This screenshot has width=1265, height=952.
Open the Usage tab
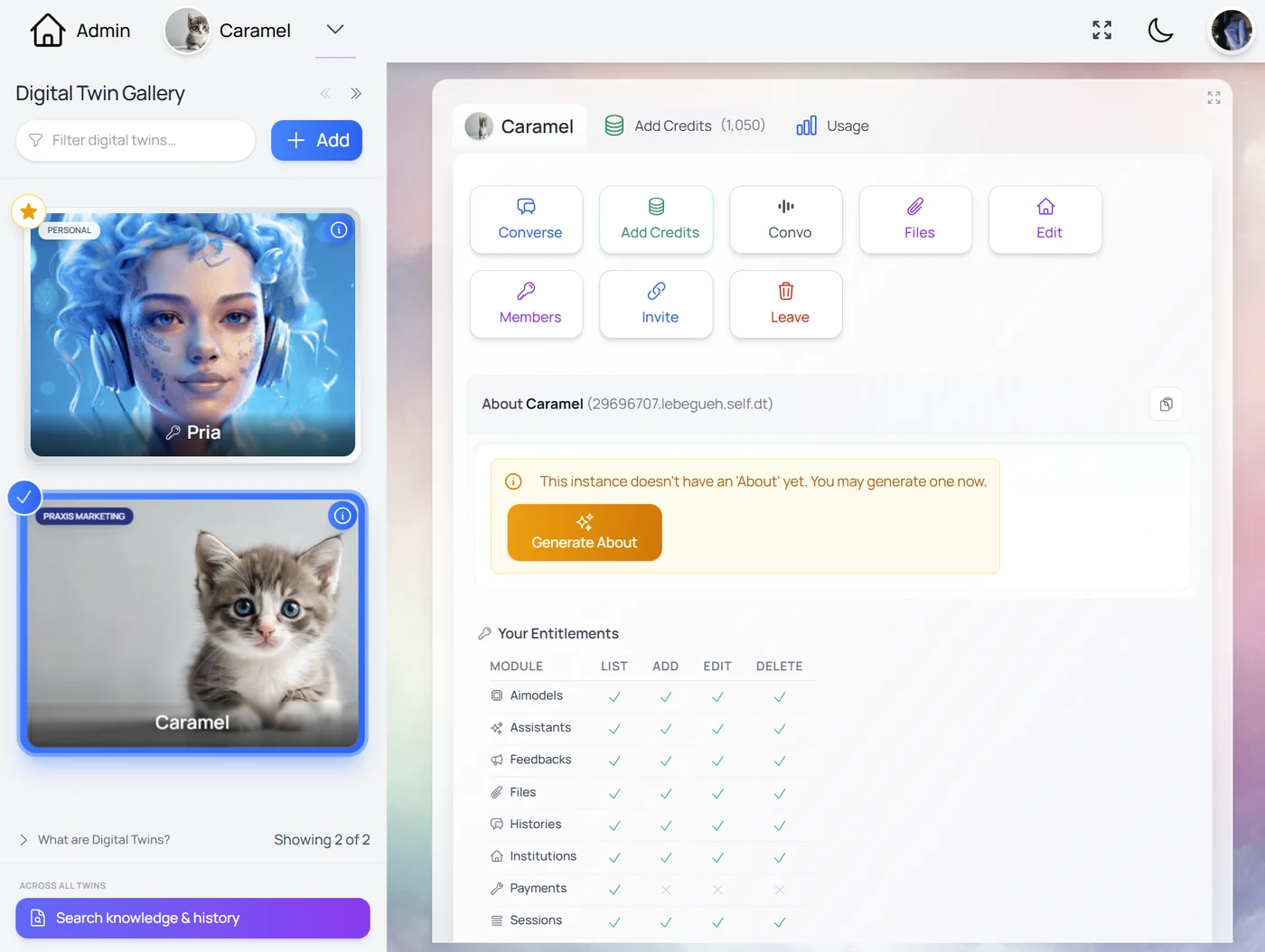832,126
